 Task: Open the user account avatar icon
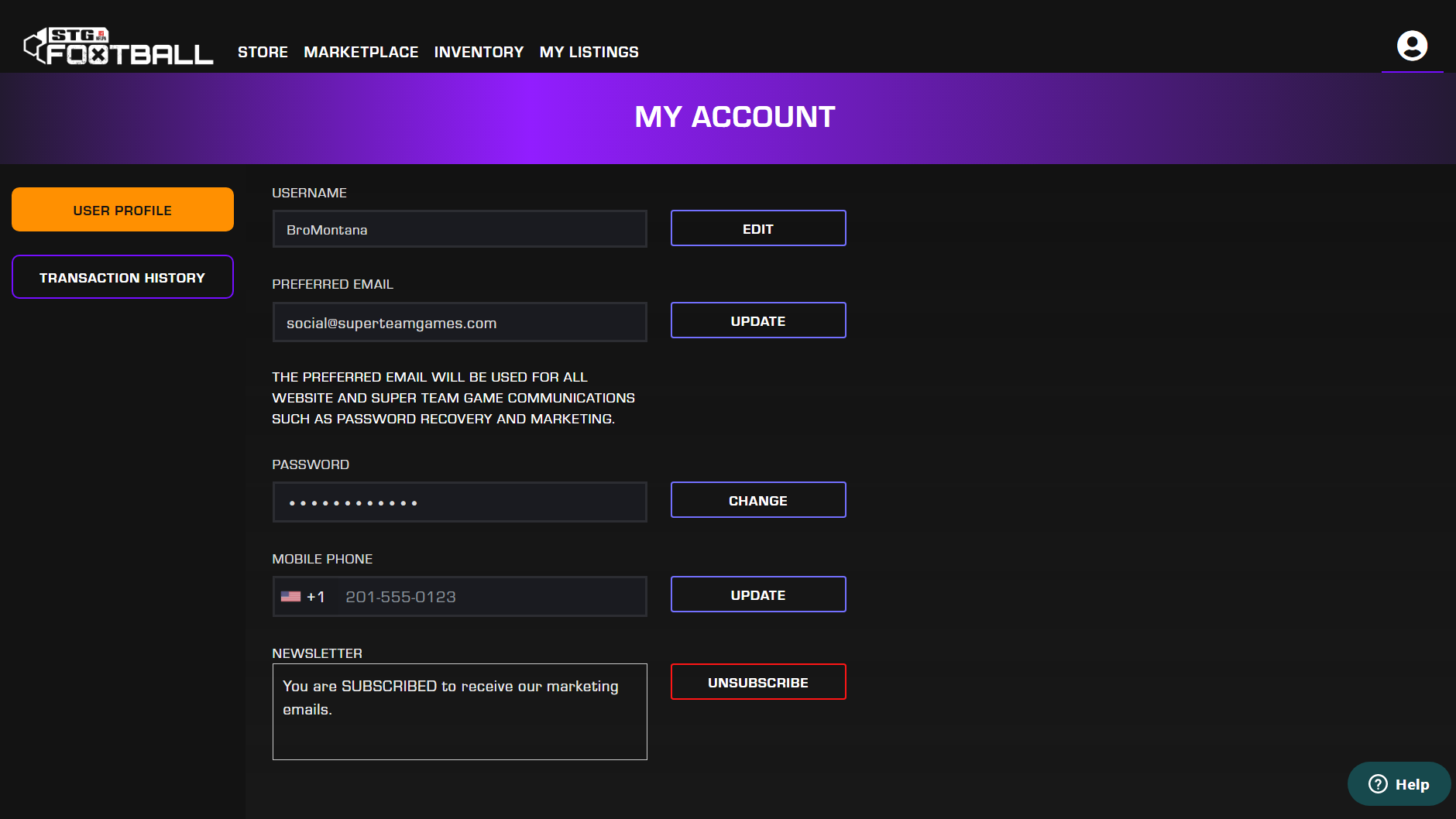(1412, 46)
